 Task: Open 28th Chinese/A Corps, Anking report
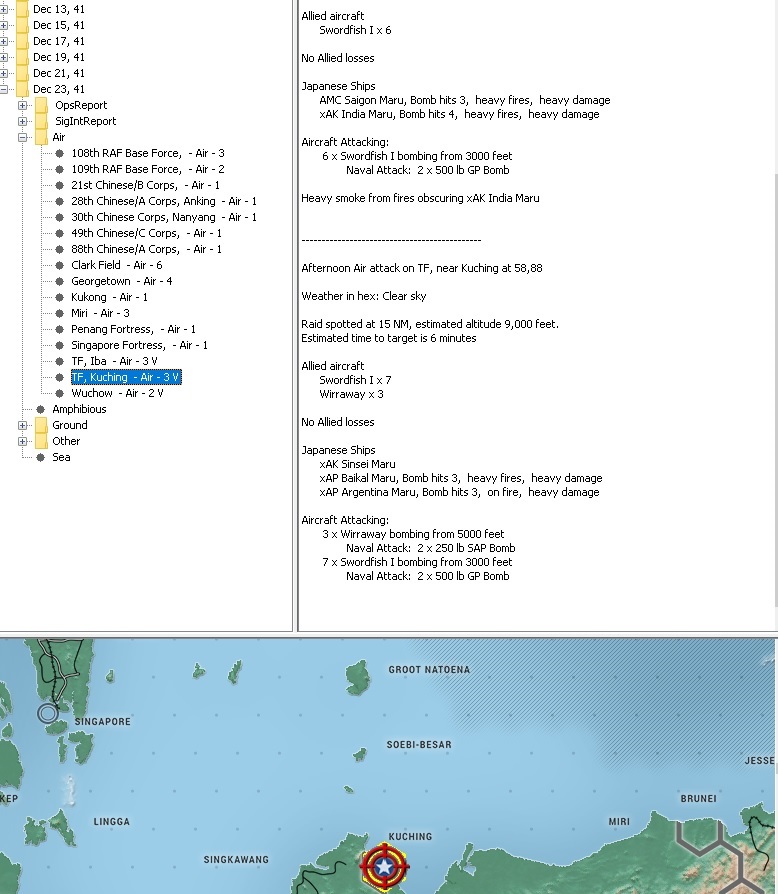tap(164, 201)
